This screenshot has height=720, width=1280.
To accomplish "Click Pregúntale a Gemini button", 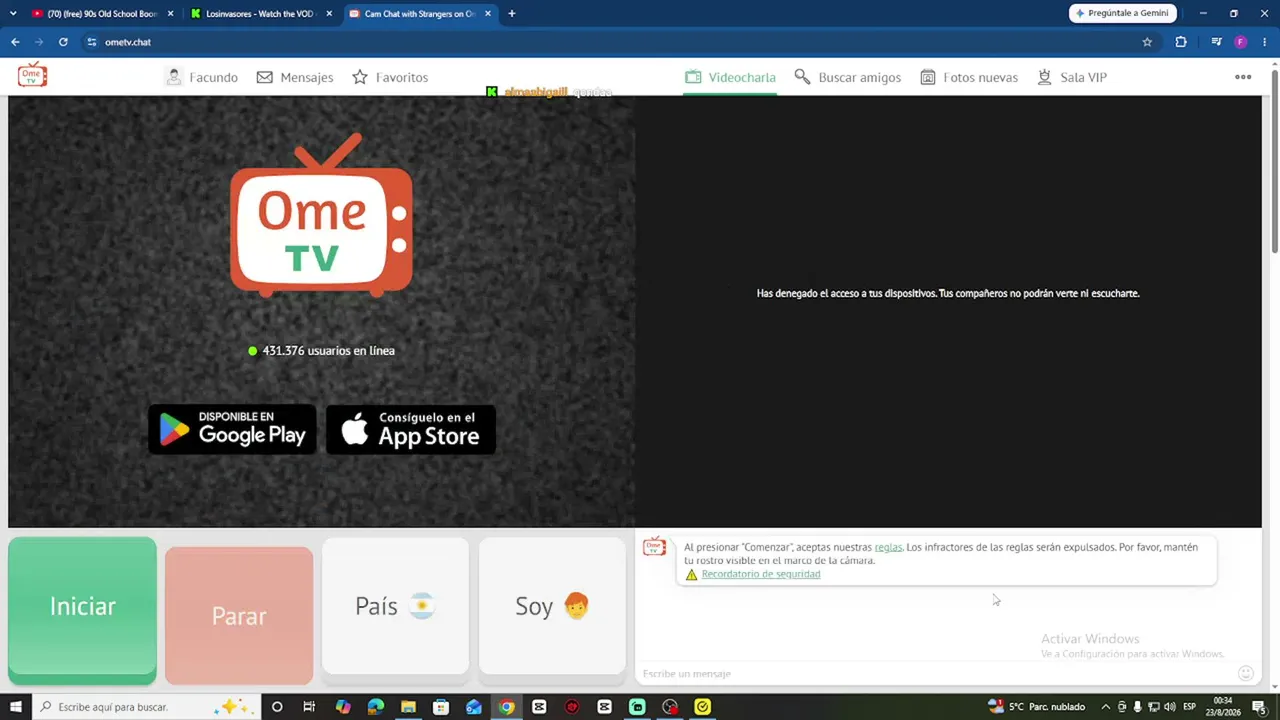I will pyautogui.click(x=1122, y=13).
